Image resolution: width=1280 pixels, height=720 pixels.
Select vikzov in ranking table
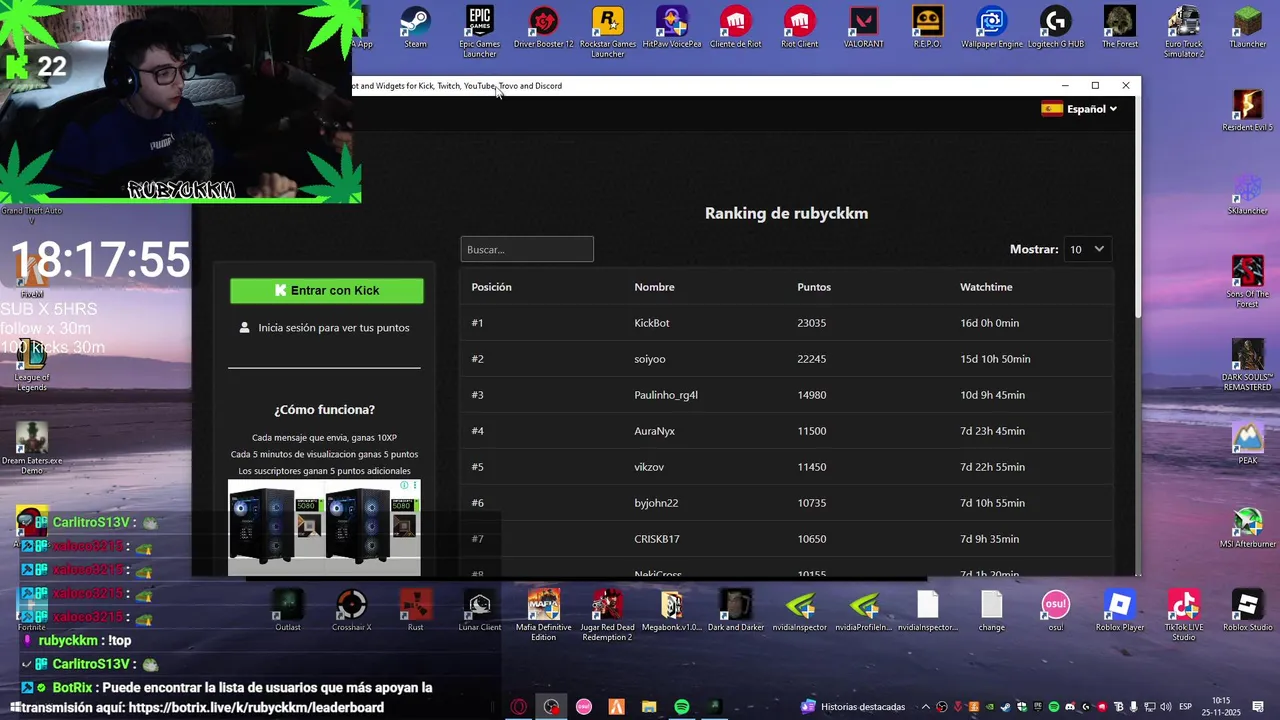649,467
